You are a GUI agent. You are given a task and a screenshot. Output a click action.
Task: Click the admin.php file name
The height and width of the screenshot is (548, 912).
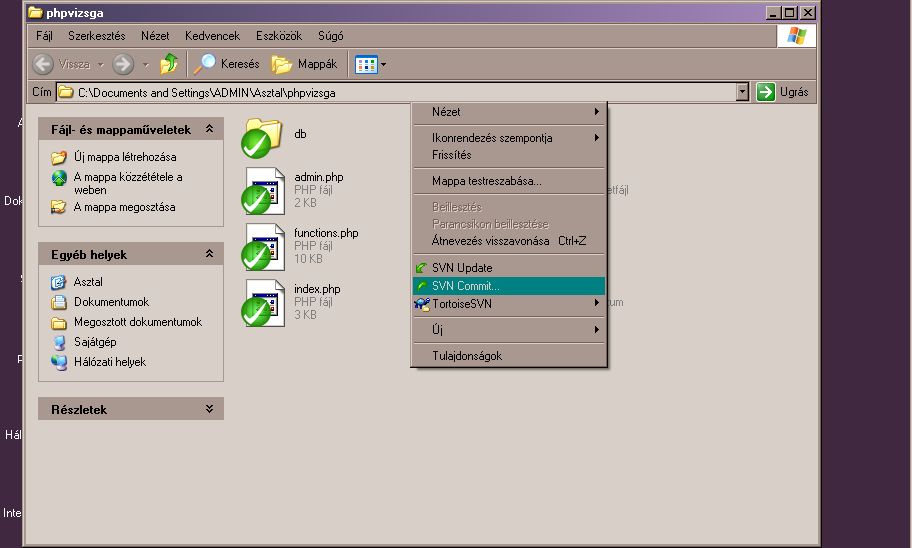(319, 177)
